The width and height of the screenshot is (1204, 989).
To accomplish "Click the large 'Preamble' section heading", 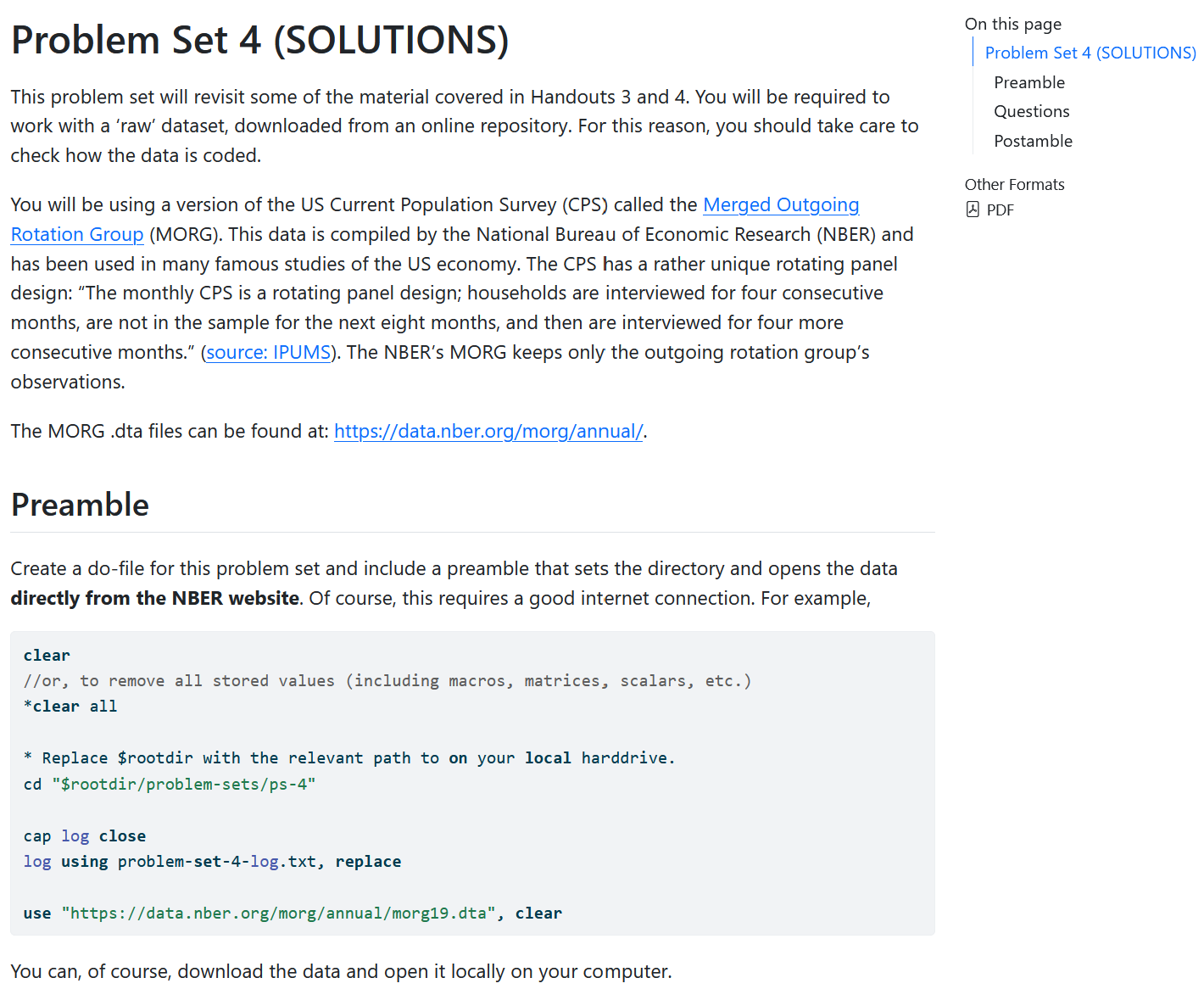I will coord(80,505).
